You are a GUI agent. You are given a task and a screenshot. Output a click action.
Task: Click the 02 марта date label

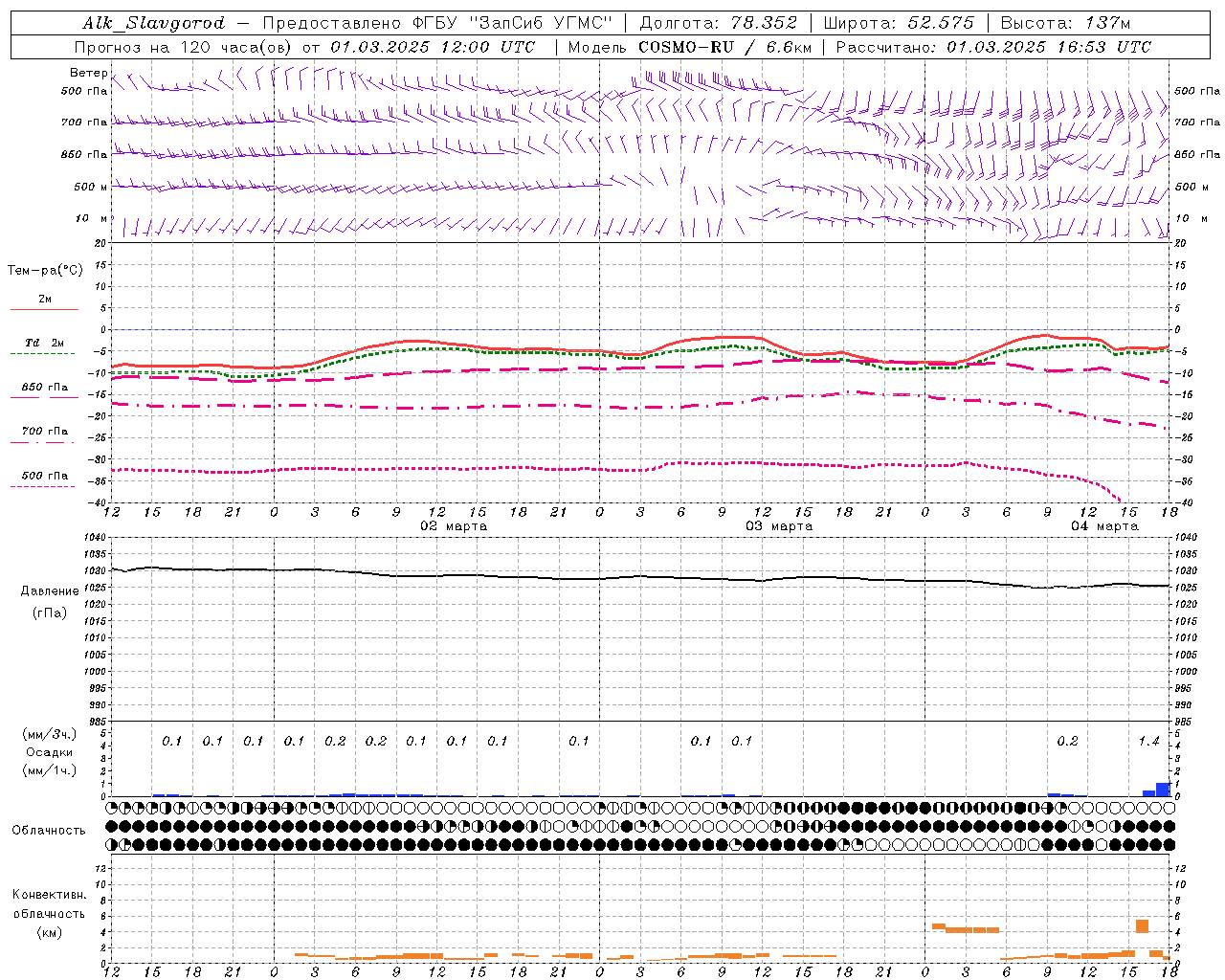454,526
